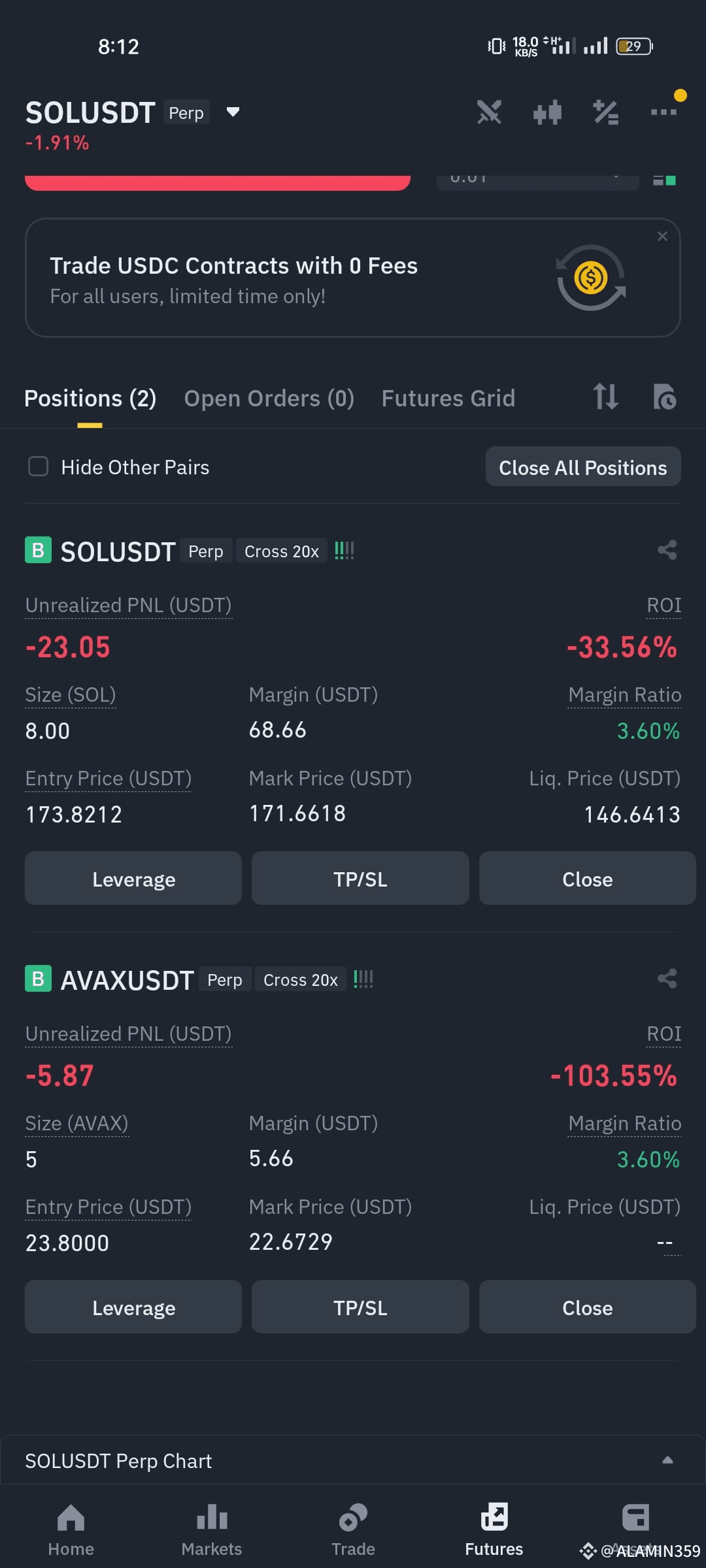Screen dimensions: 706x1568
Task: Open the percentage calculator icon
Action: tap(606, 112)
